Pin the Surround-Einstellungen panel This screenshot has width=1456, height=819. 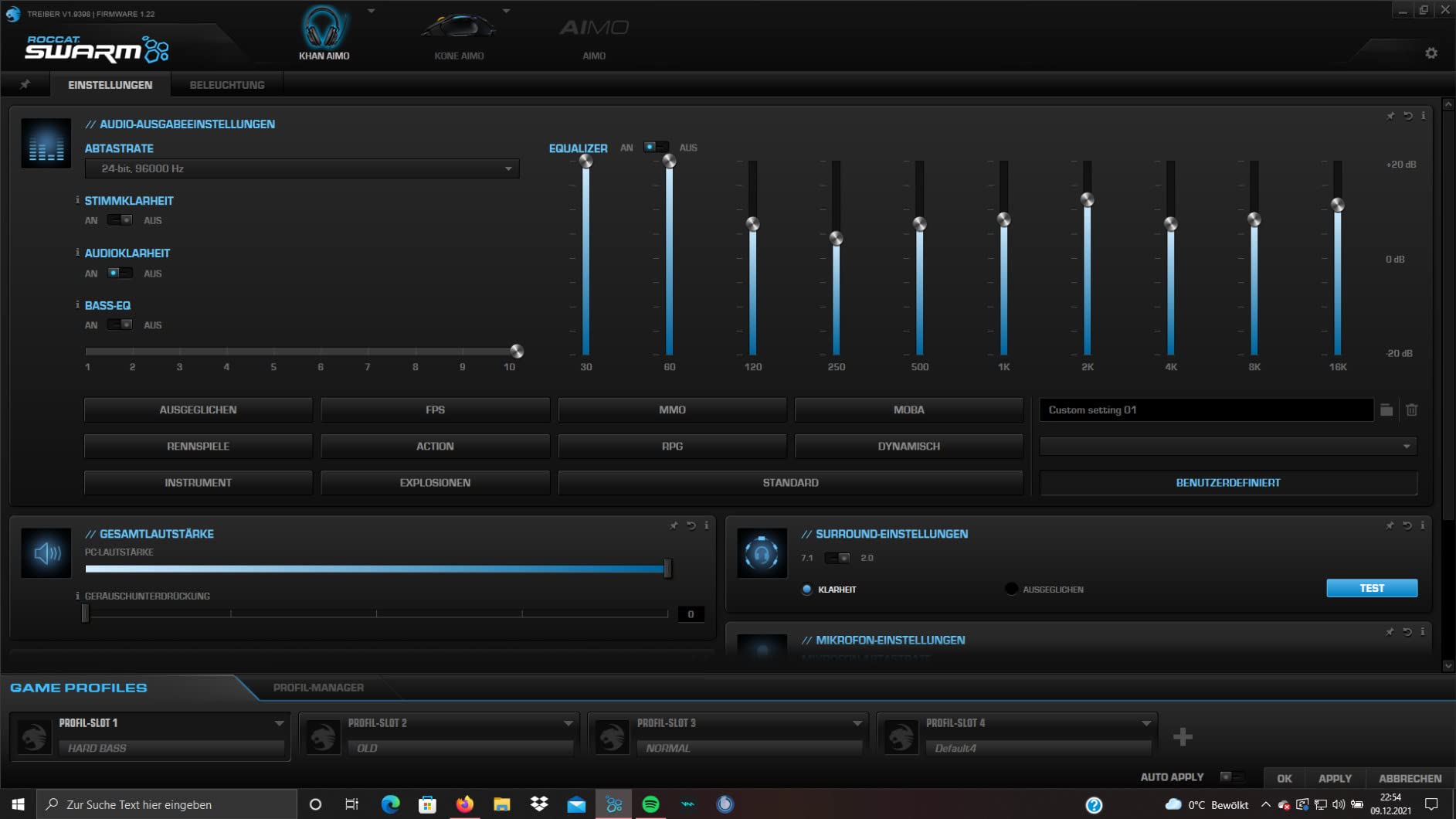click(x=1390, y=525)
